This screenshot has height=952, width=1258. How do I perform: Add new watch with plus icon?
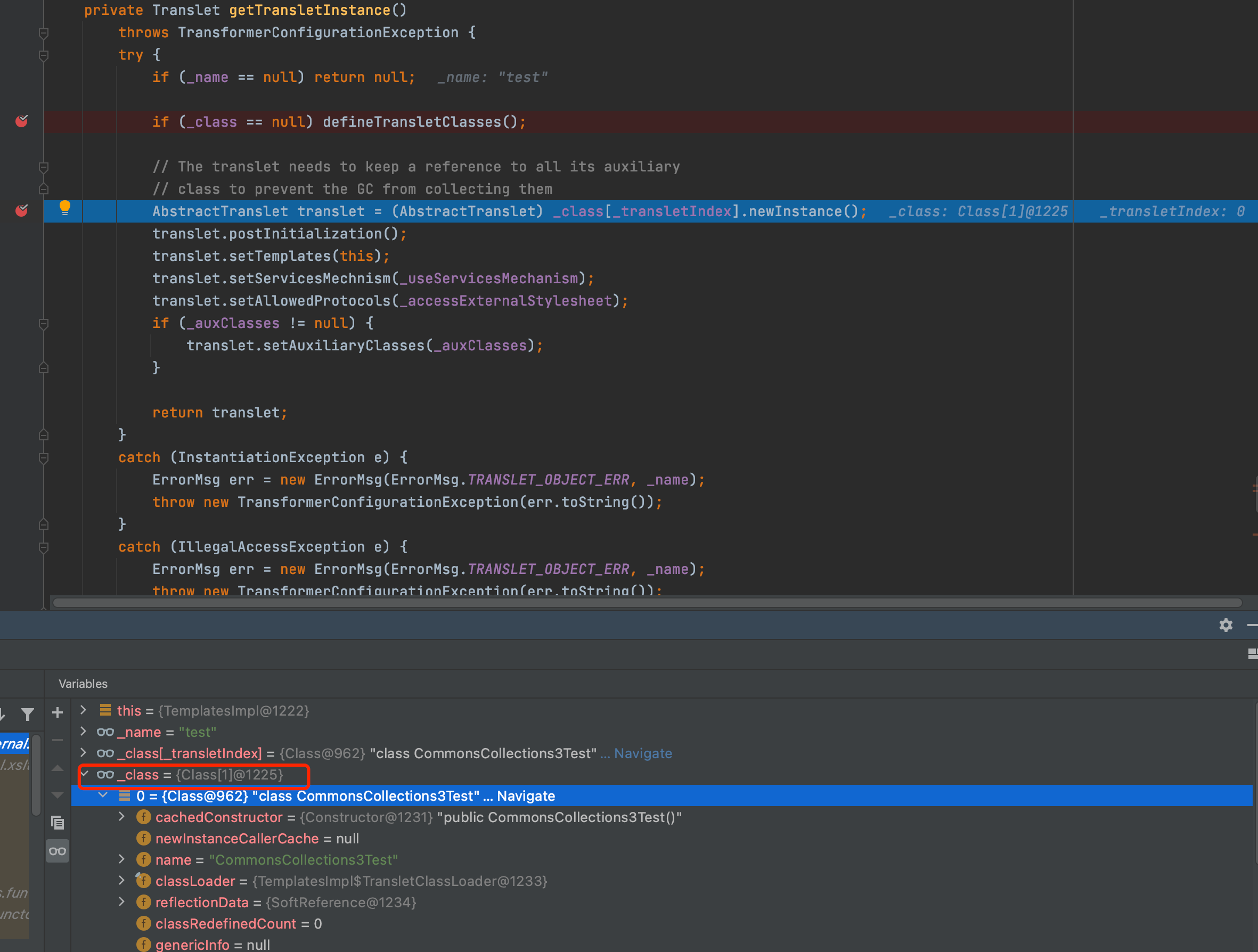(x=58, y=712)
